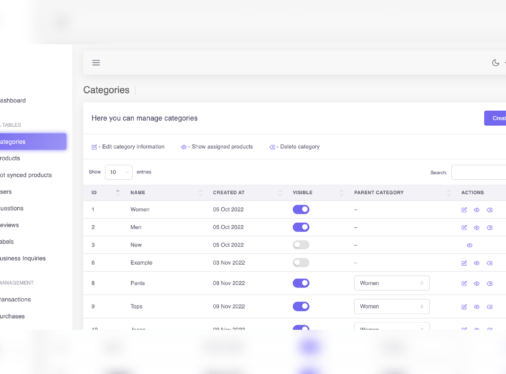Delete the Tops category
This screenshot has height=374, width=506.
tap(489, 307)
